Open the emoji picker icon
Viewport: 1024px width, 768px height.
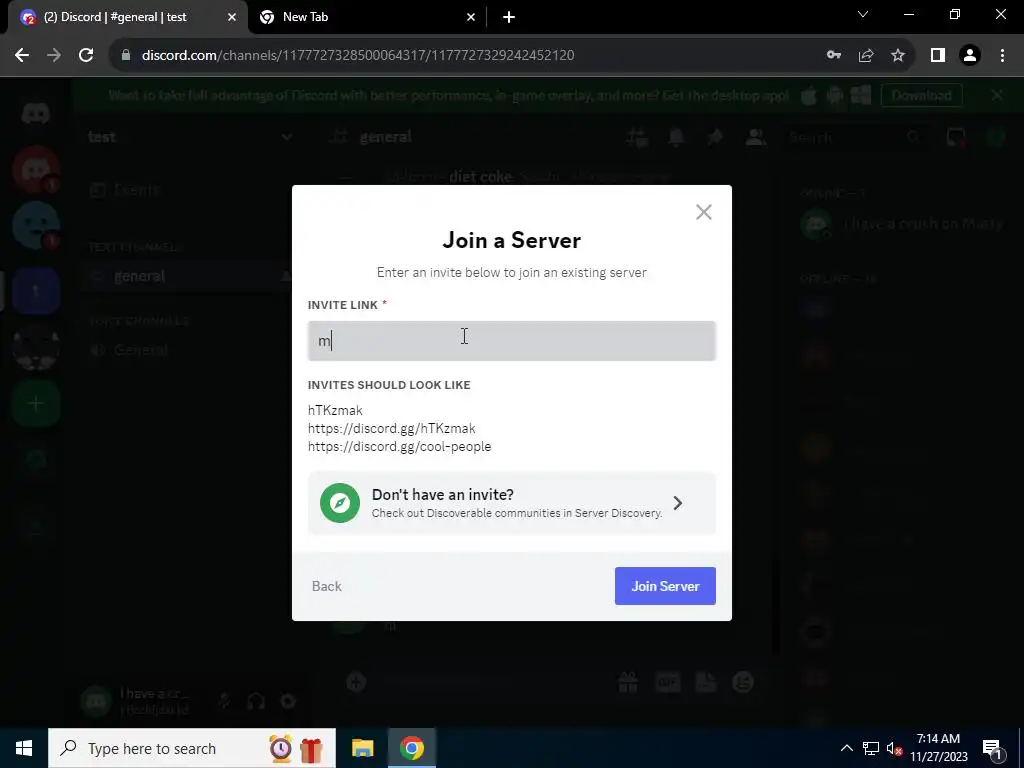pyautogui.click(x=743, y=682)
